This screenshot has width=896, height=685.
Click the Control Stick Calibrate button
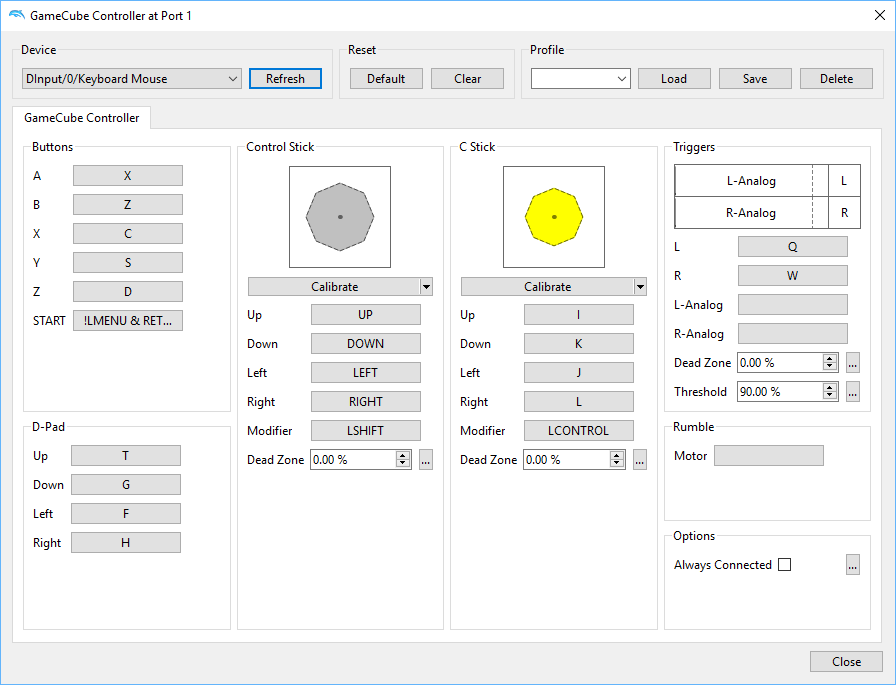334,287
